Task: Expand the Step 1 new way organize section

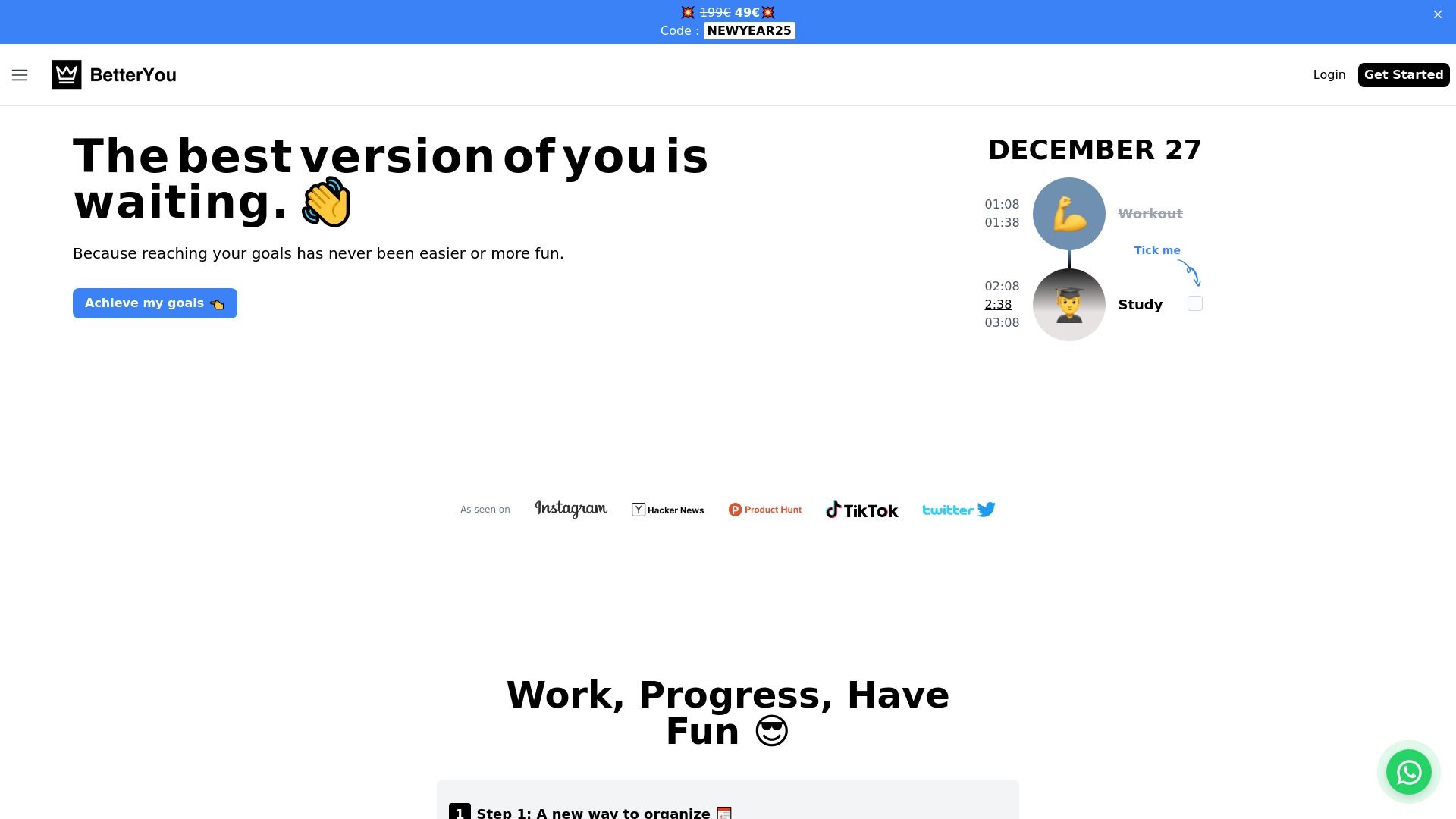Action: click(728, 812)
